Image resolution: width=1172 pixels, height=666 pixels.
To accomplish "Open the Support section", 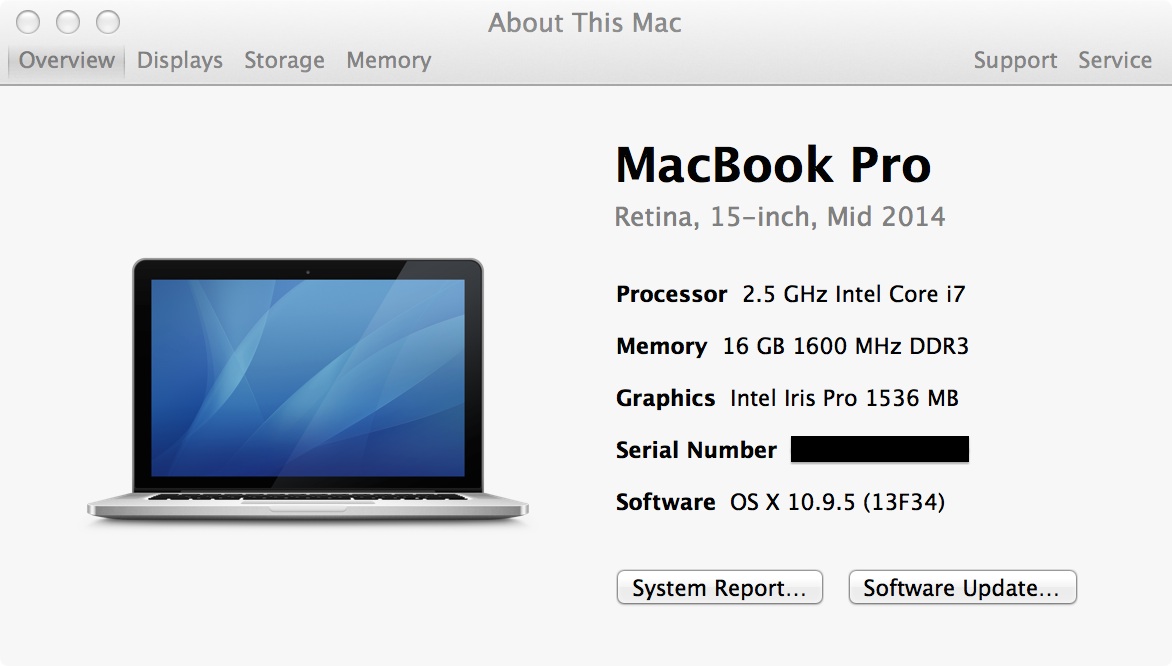I will (x=1015, y=60).
